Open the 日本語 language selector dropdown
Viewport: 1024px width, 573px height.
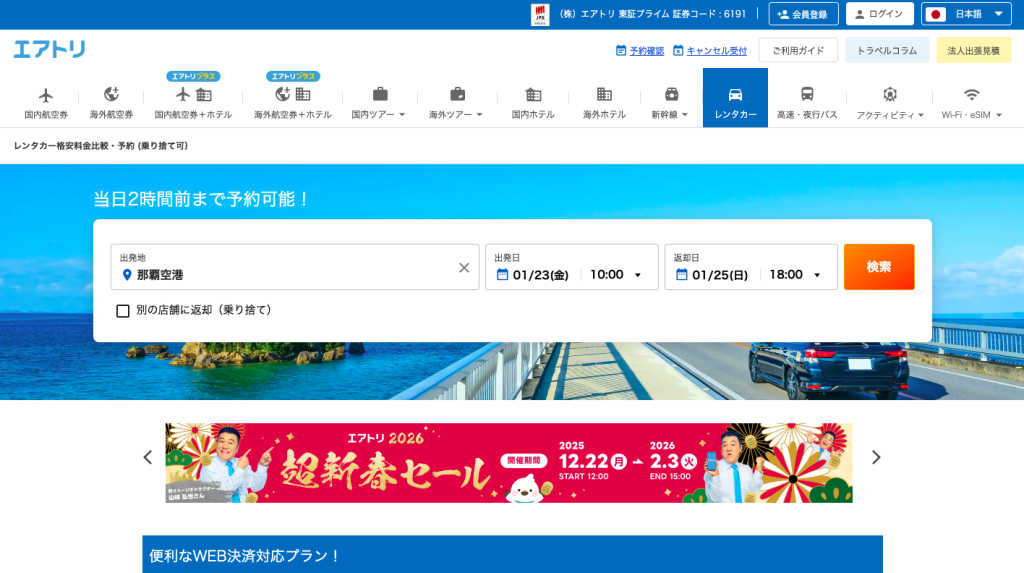point(966,14)
